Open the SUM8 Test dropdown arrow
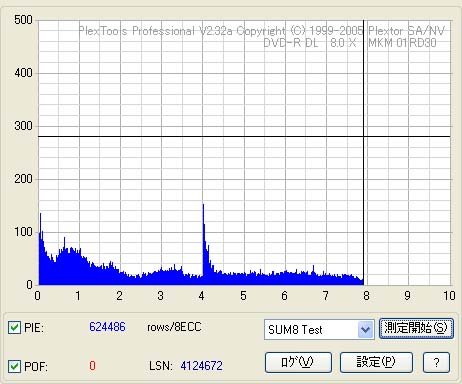 [x=365, y=330]
